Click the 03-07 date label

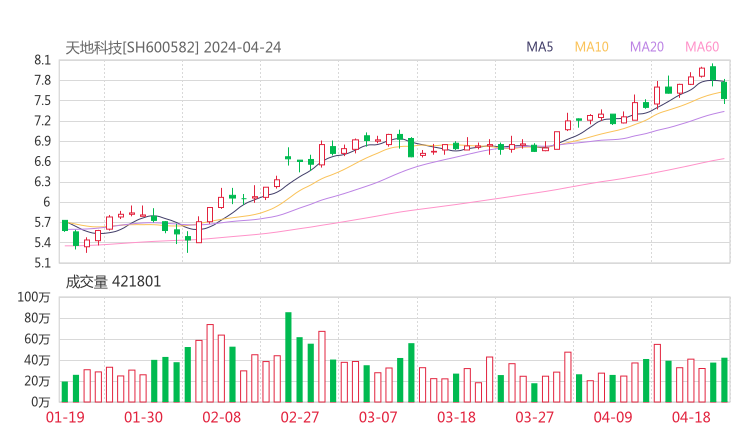click(378, 417)
